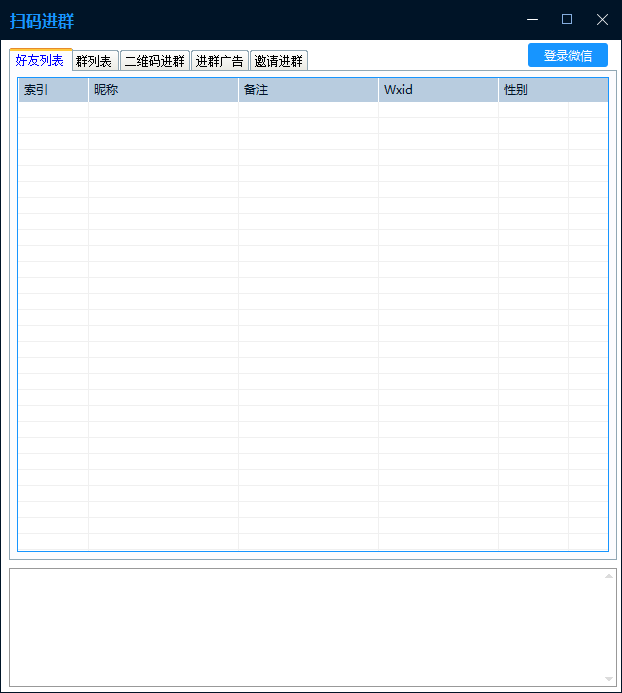Go to the 进群广告 tab
The width and height of the screenshot is (622, 693).
[x=220, y=61]
